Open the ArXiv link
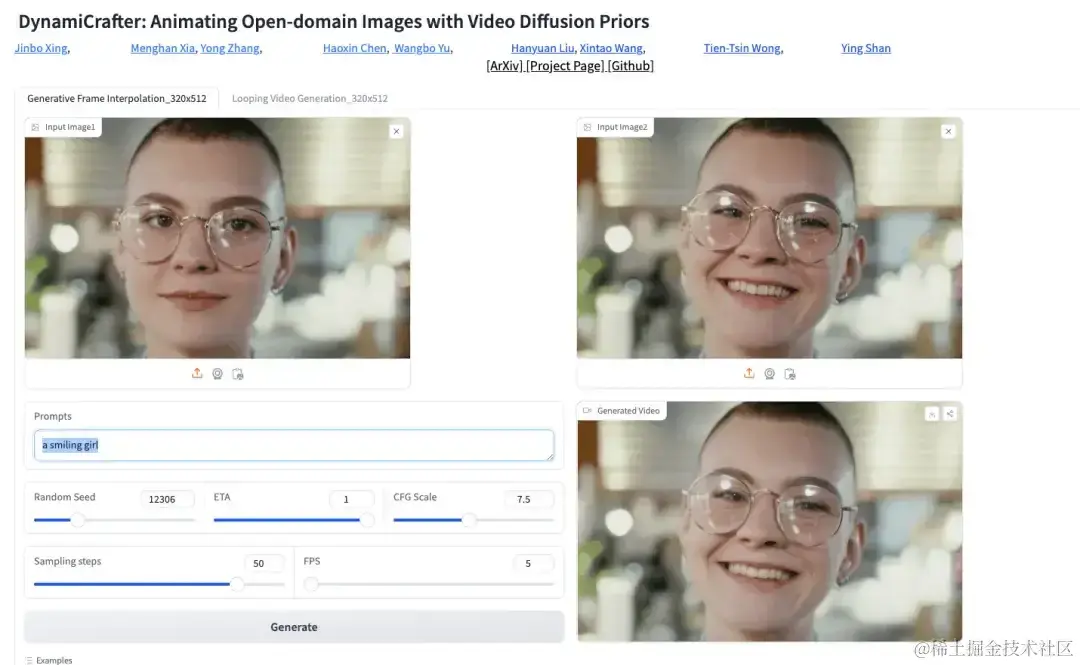 [505, 66]
